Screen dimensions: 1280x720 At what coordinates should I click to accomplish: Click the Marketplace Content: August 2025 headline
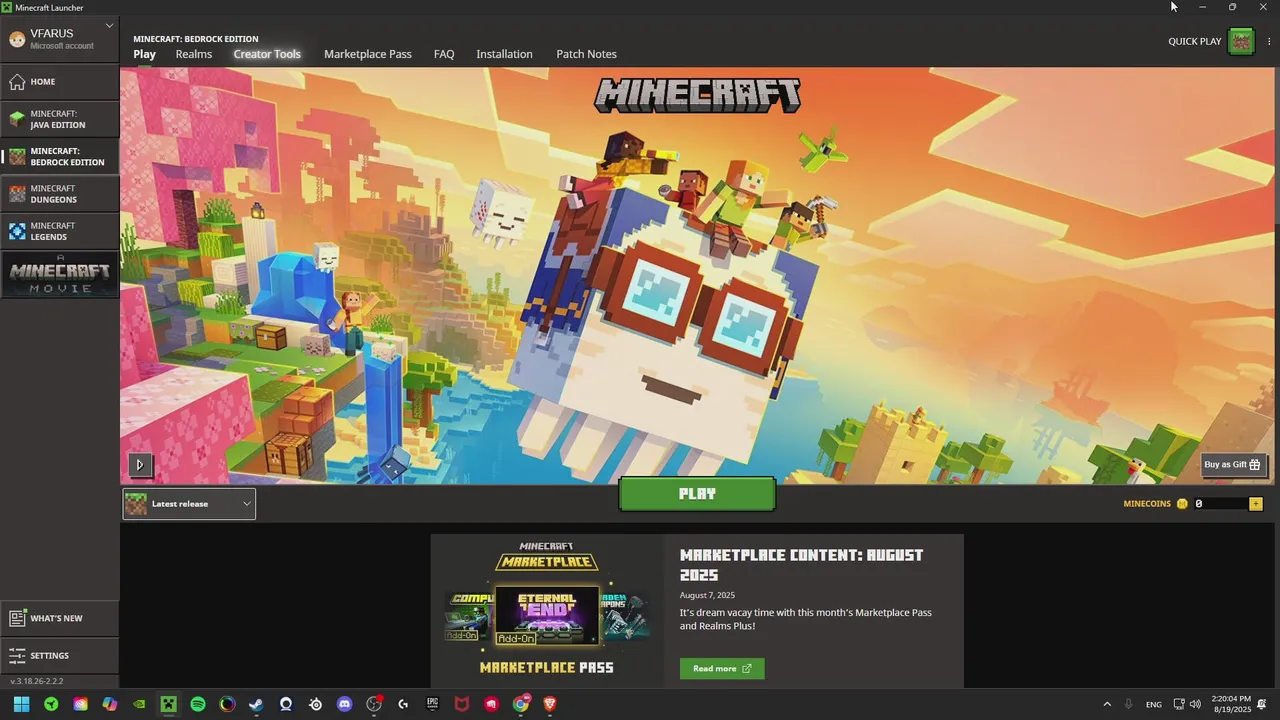(x=801, y=565)
